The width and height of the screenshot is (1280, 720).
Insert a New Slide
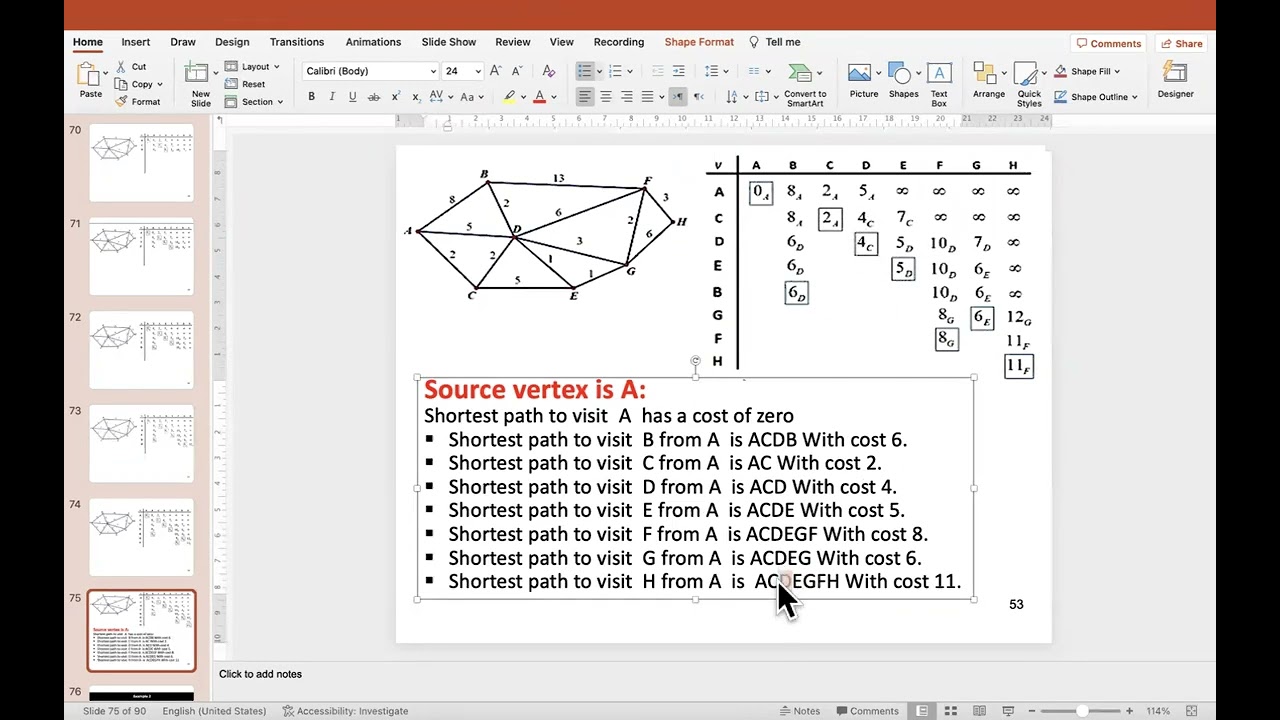(x=200, y=84)
